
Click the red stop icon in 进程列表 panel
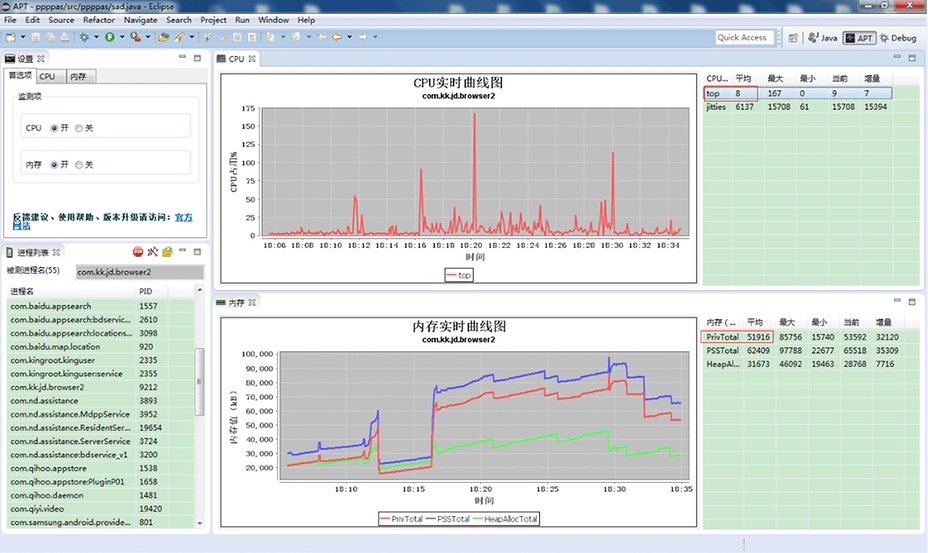click(x=138, y=252)
